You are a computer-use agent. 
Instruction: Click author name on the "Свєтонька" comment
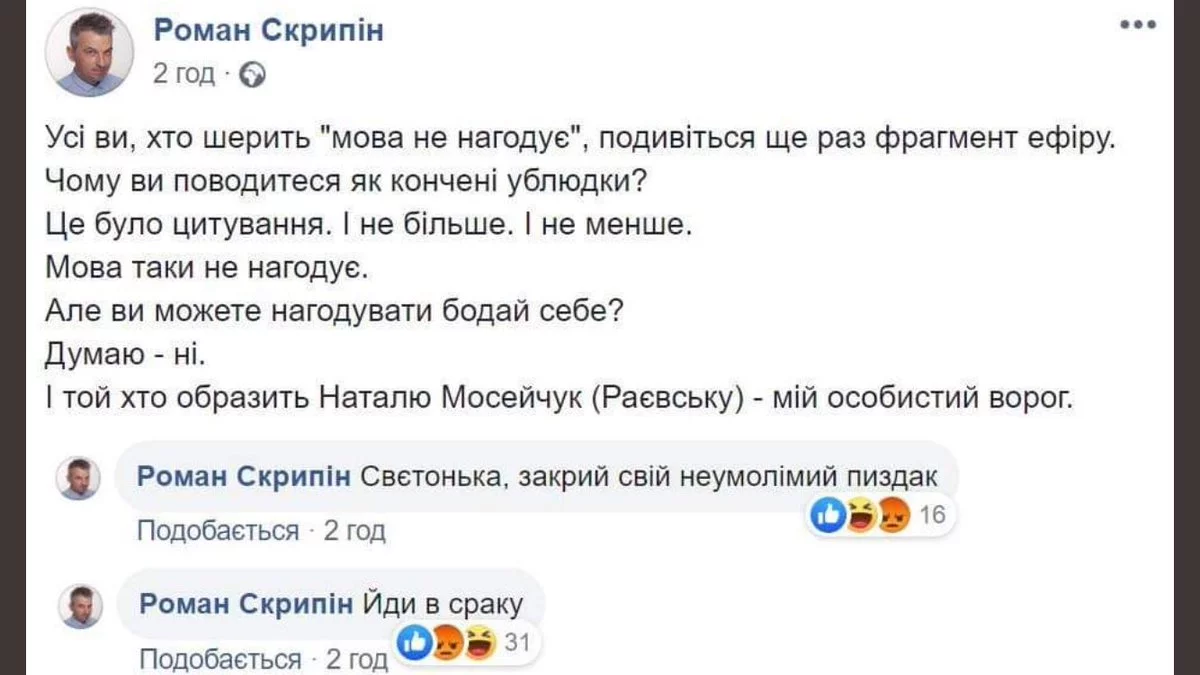243,478
